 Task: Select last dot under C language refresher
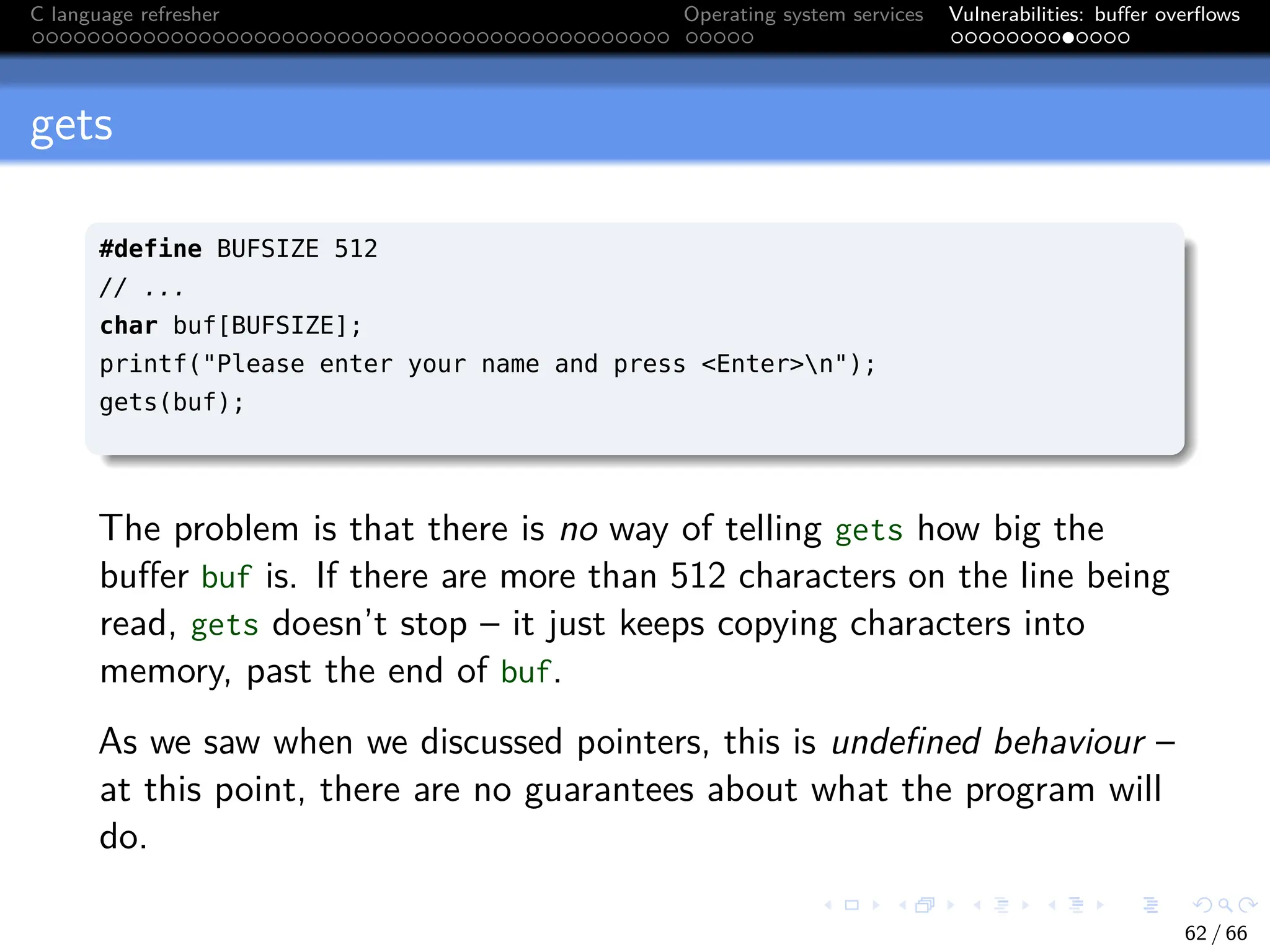coord(664,38)
